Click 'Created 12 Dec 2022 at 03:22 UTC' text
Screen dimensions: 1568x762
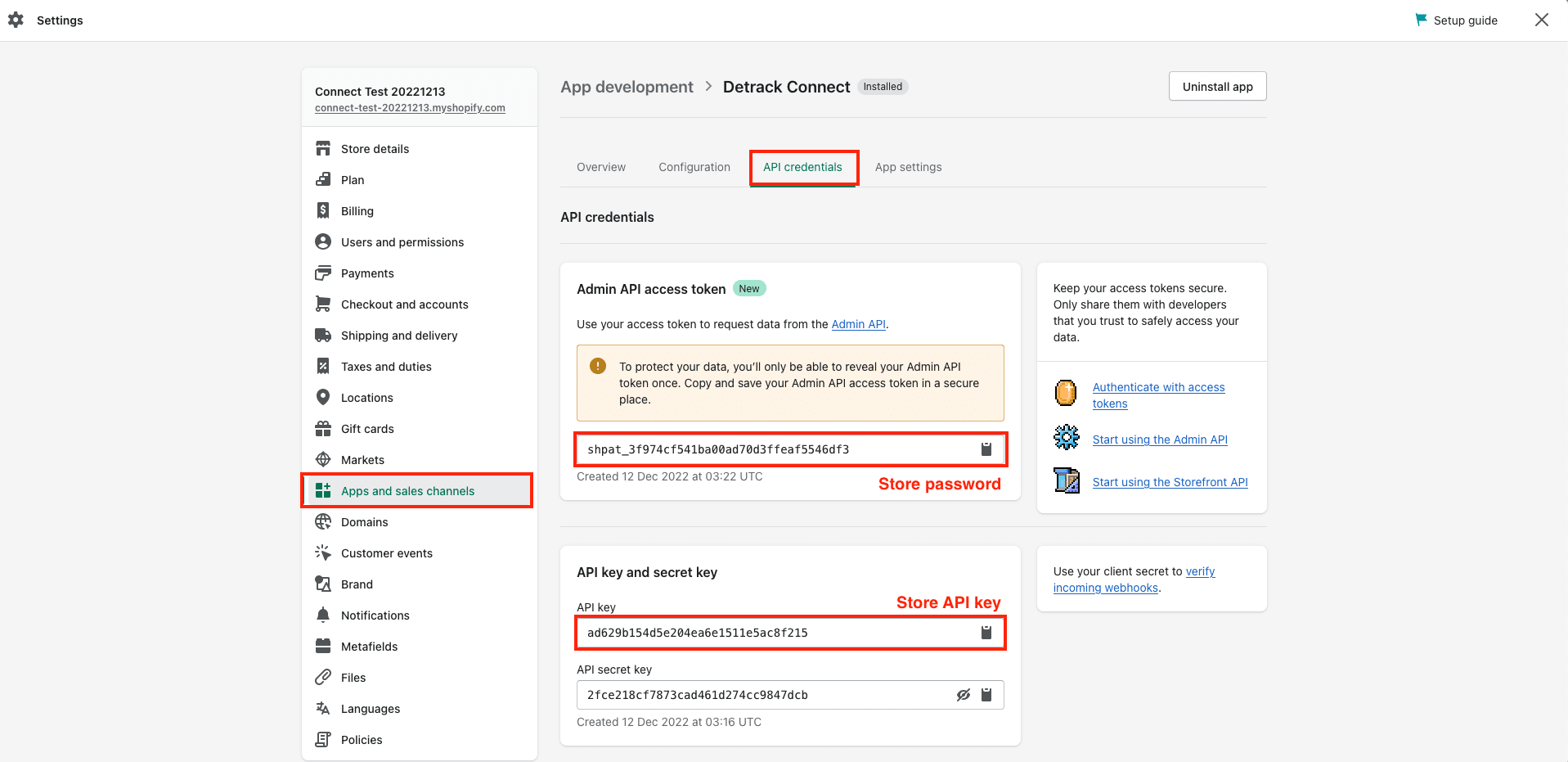669,476
